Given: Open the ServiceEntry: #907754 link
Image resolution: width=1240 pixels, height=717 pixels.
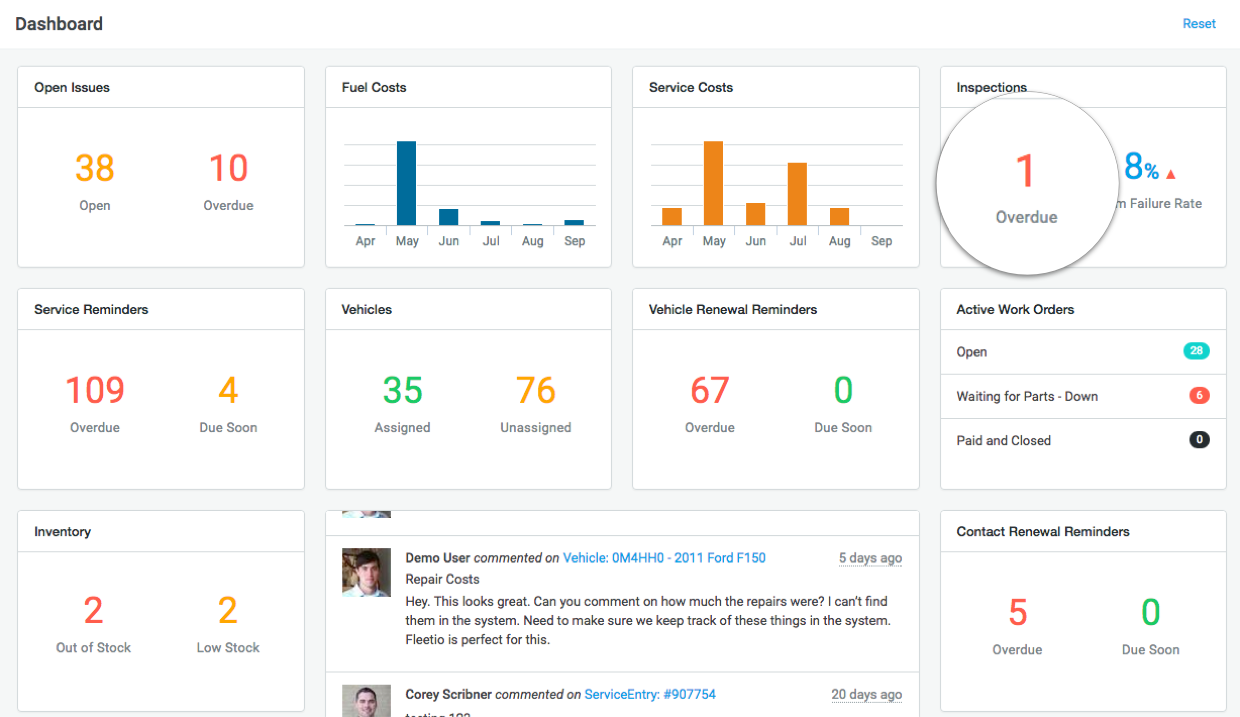Looking at the screenshot, I should point(650,694).
